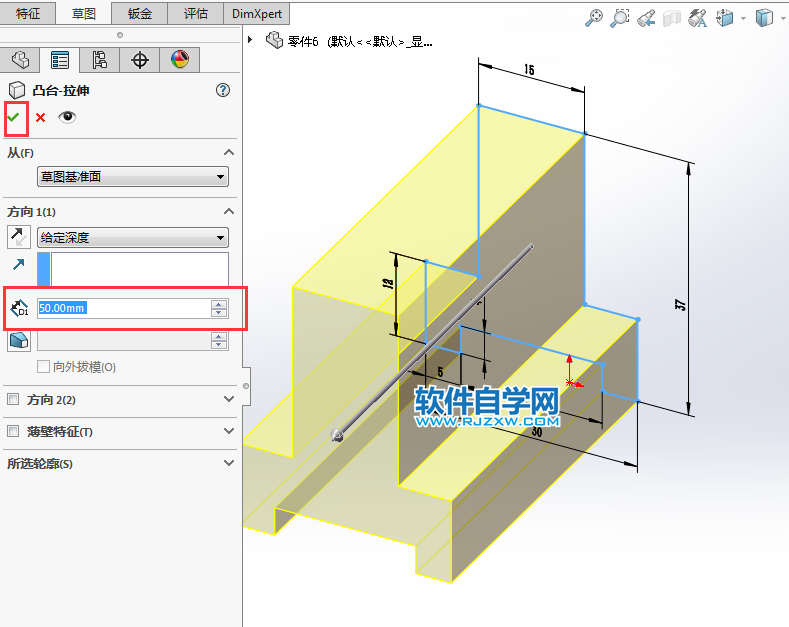Click the Zoom to Area icon
This screenshot has width=789, height=627.
point(619,18)
